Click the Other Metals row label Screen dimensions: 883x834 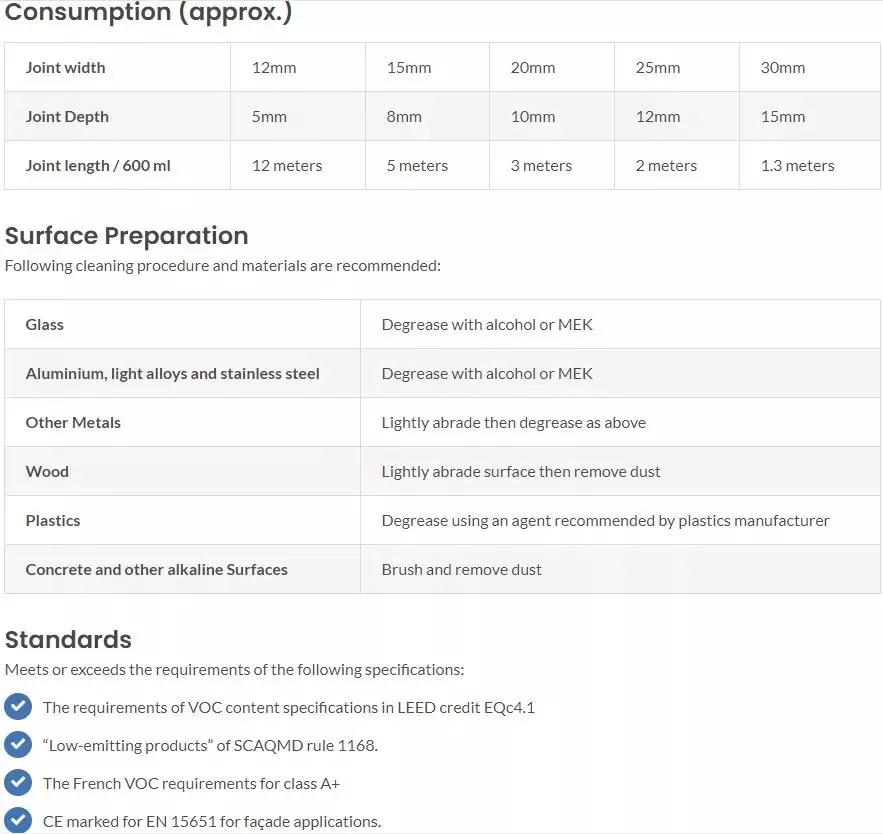73,423
